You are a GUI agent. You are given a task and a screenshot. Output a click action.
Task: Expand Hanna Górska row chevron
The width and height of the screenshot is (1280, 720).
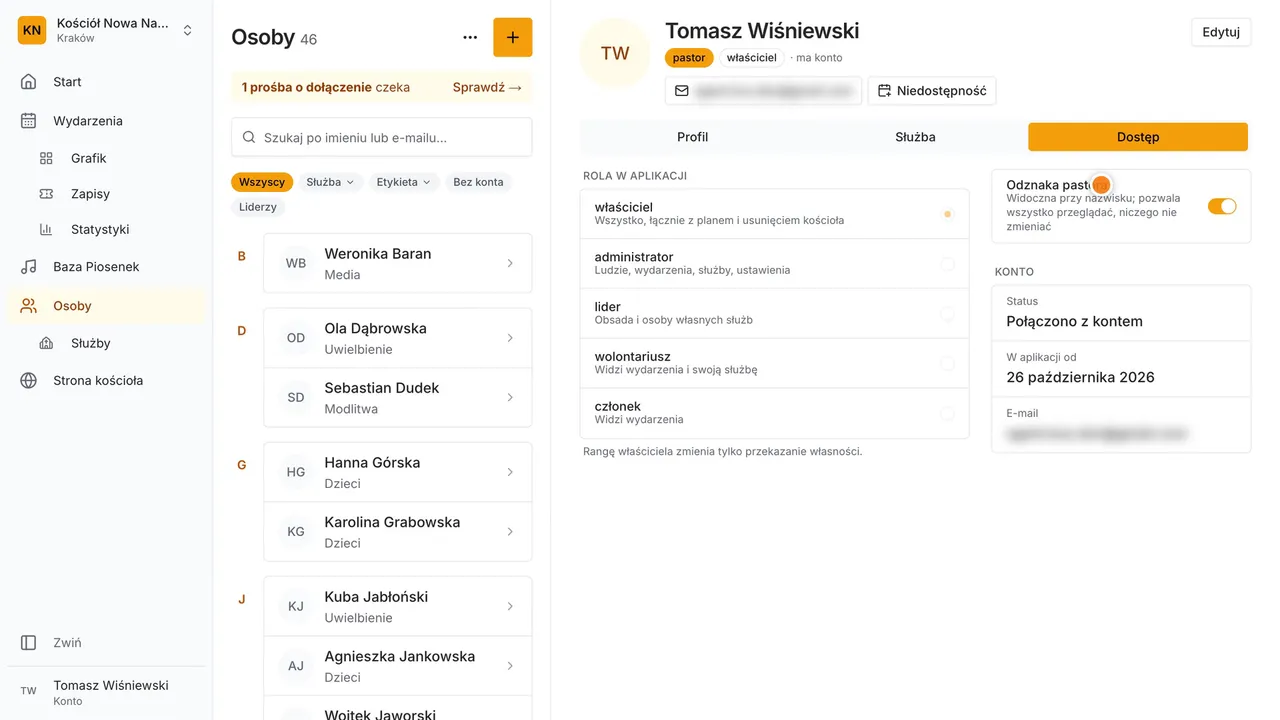(510, 472)
